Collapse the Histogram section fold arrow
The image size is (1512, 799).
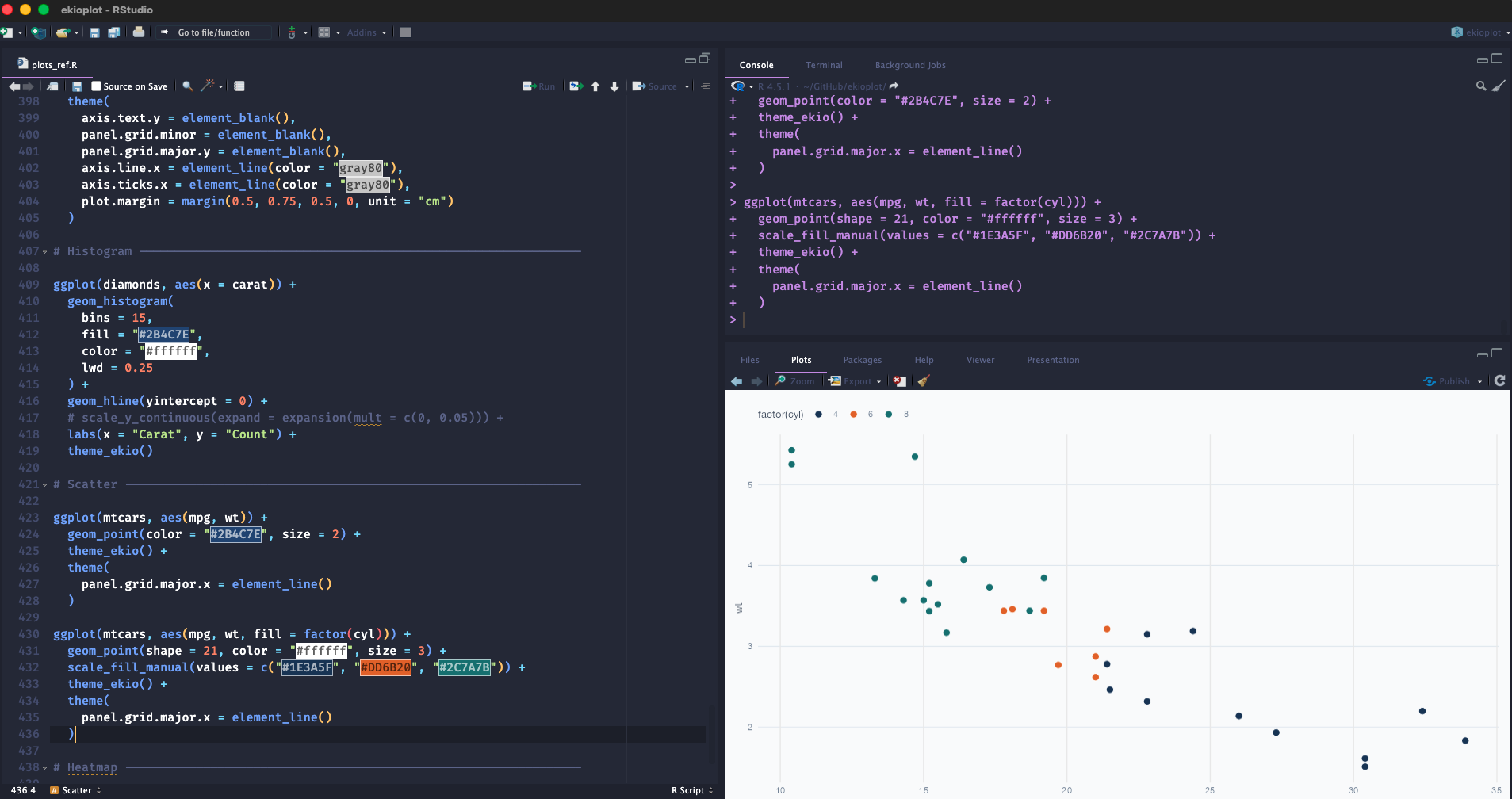point(44,252)
